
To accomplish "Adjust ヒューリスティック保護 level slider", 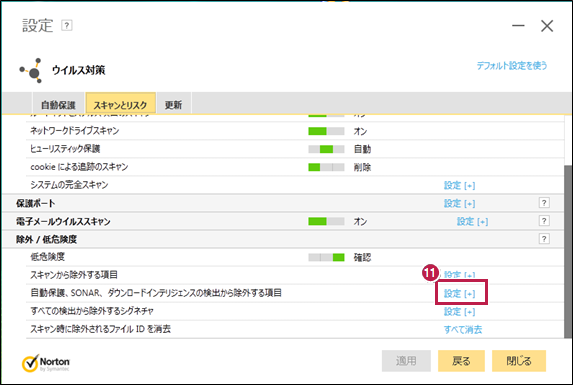I will [326, 149].
